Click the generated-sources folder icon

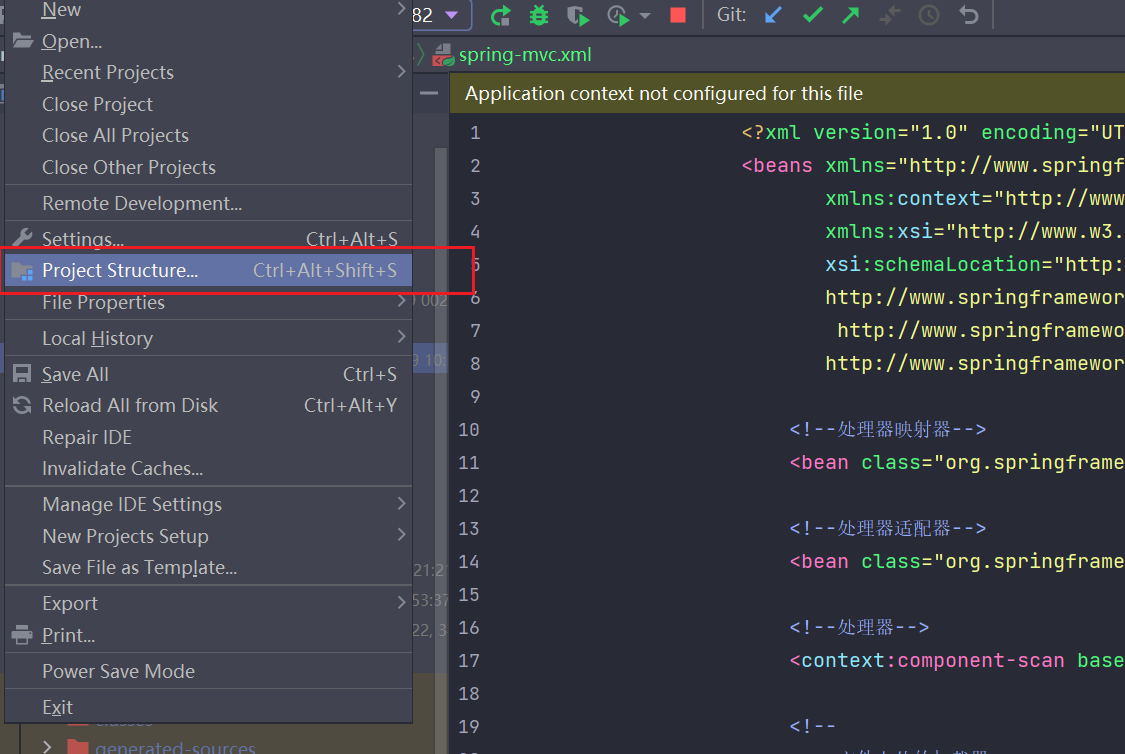[77, 747]
